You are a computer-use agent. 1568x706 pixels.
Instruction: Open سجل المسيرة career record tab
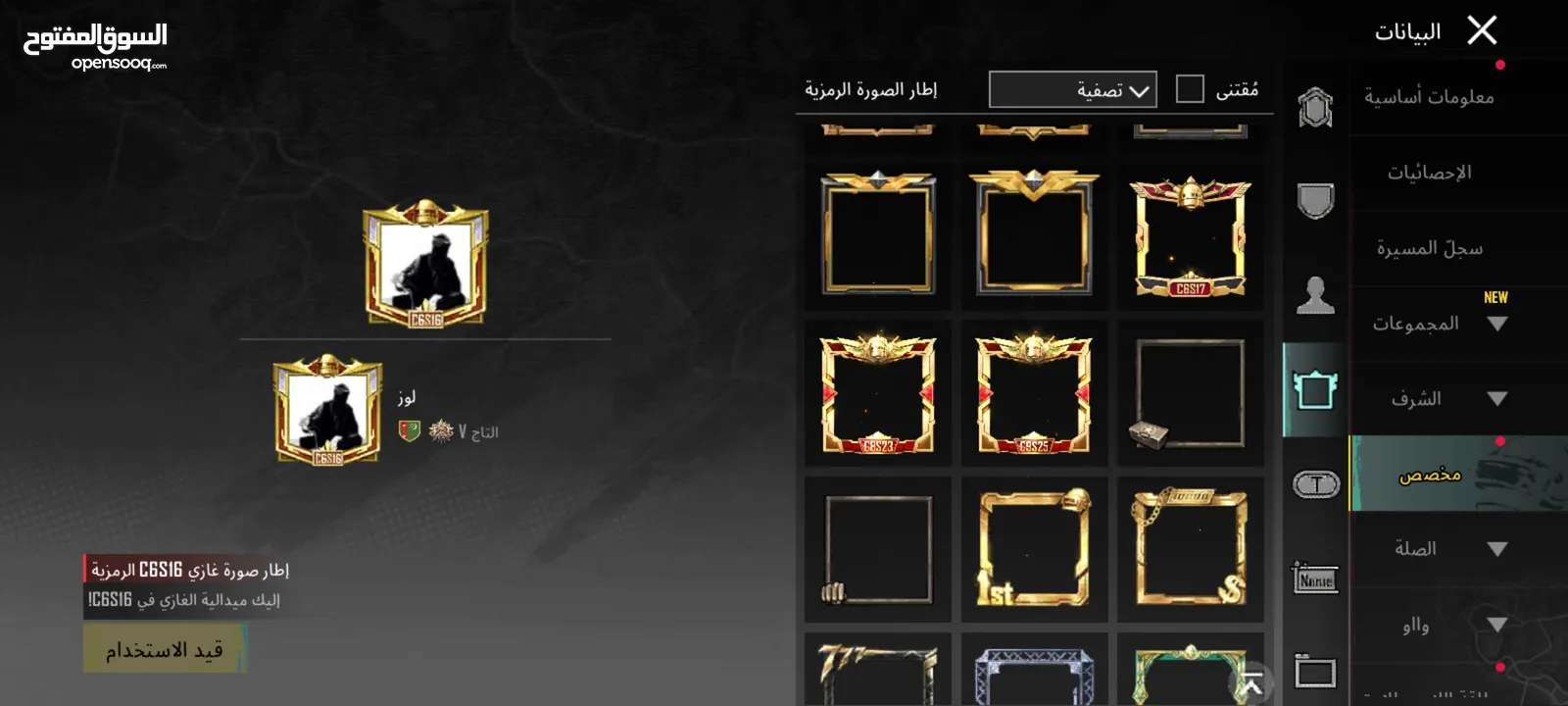click(1458, 248)
